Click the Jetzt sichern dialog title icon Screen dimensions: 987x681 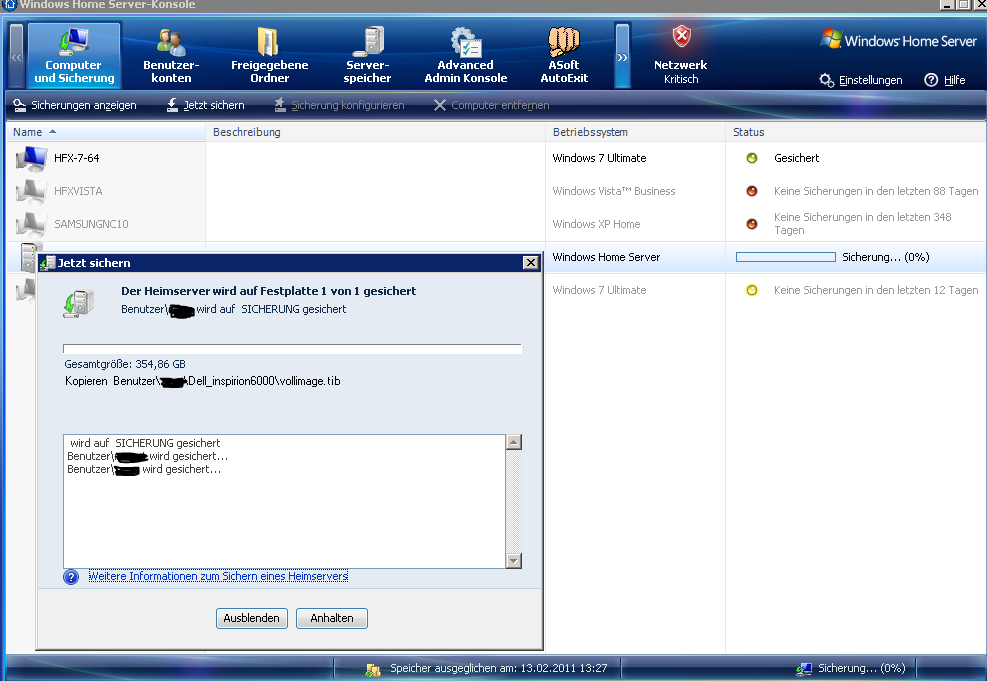point(48,262)
